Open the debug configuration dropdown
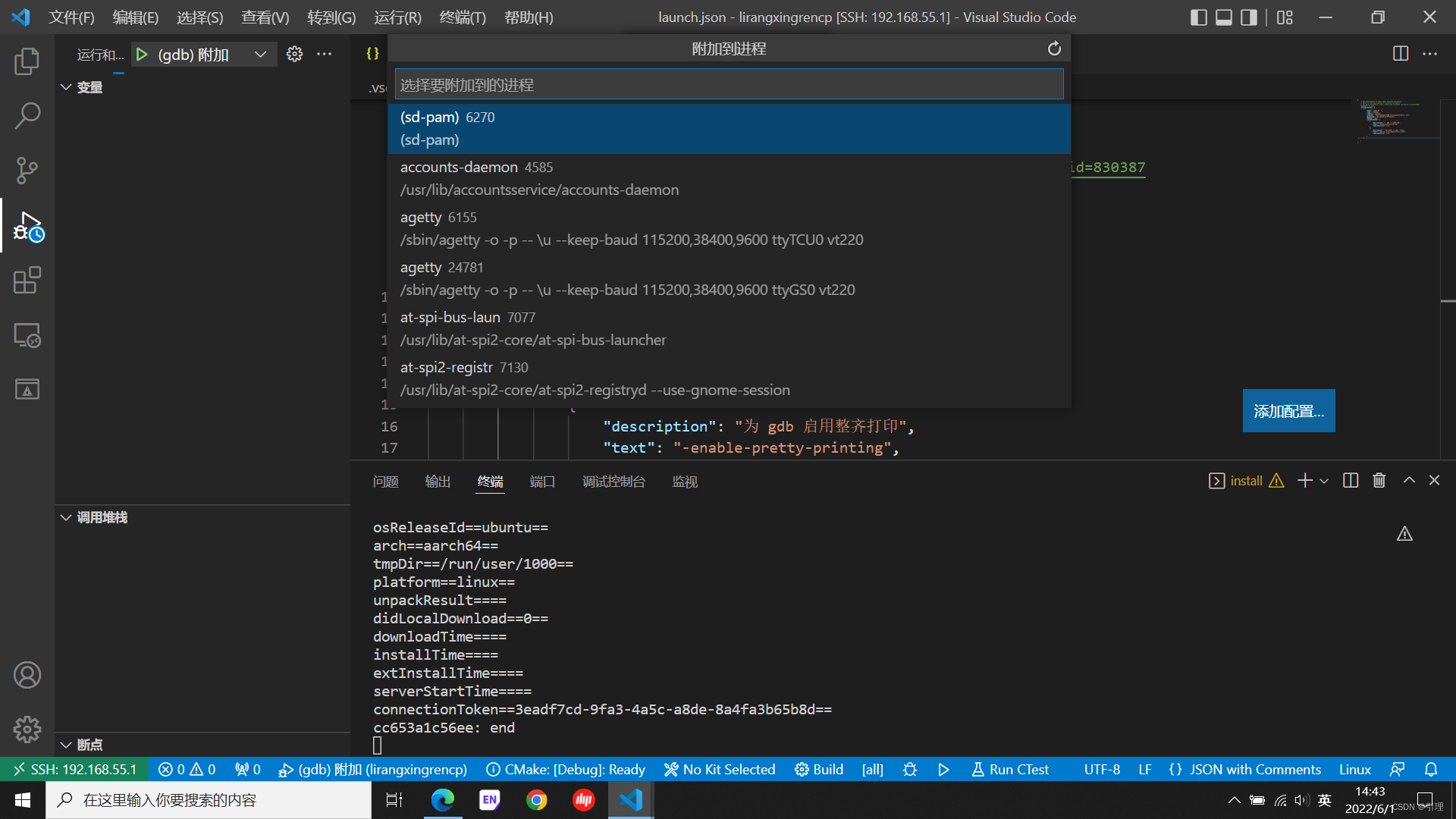 tap(260, 55)
